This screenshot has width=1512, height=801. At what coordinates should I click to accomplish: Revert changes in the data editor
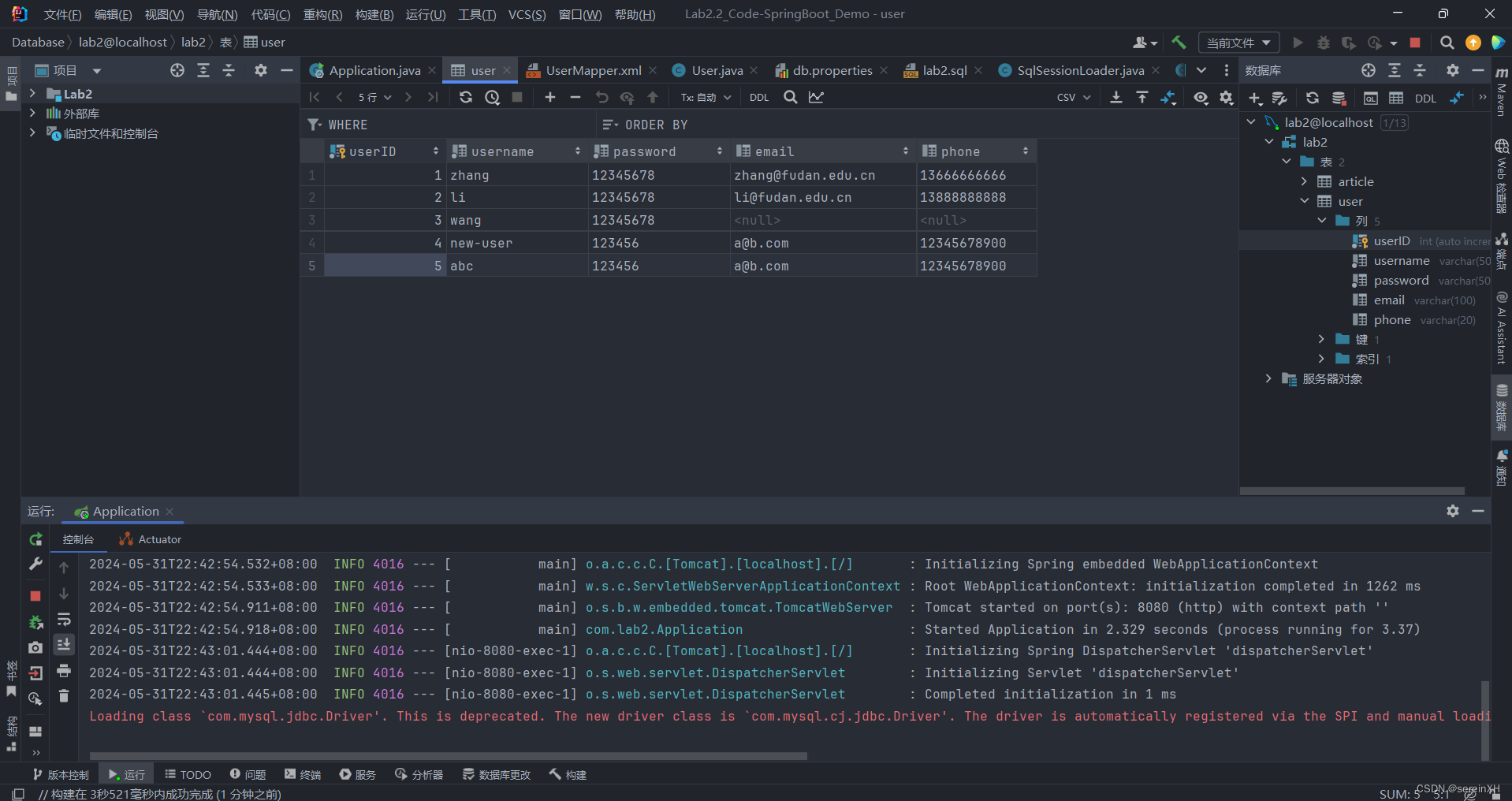tap(602, 97)
